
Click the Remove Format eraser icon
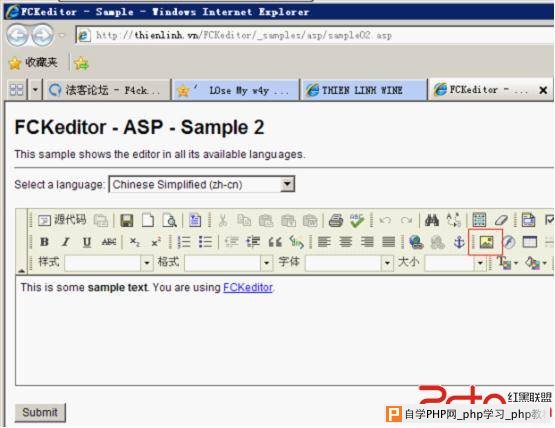pyautogui.click(x=501, y=220)
